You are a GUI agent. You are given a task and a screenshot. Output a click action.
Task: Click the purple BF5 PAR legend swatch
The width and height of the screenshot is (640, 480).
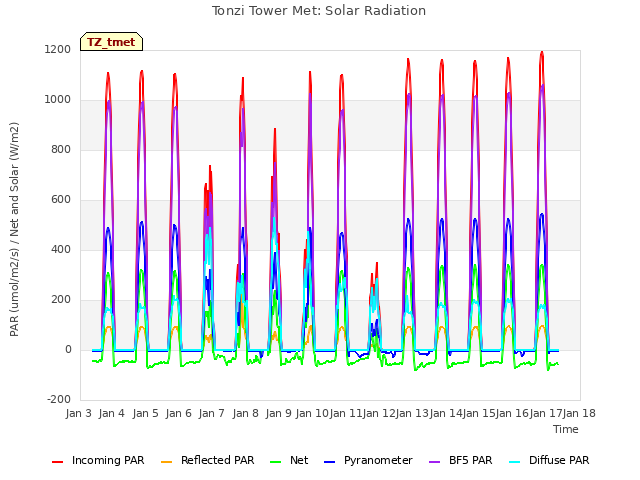pyautogui.click(x=435, y=462)
